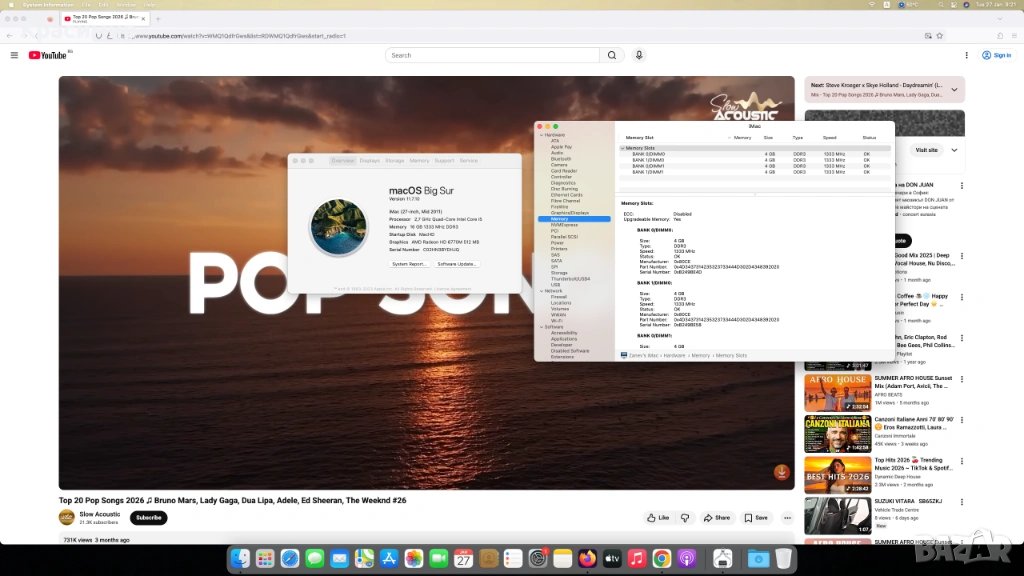
Task: Click the Like thumbs-up icon
Action: point(657,518)
